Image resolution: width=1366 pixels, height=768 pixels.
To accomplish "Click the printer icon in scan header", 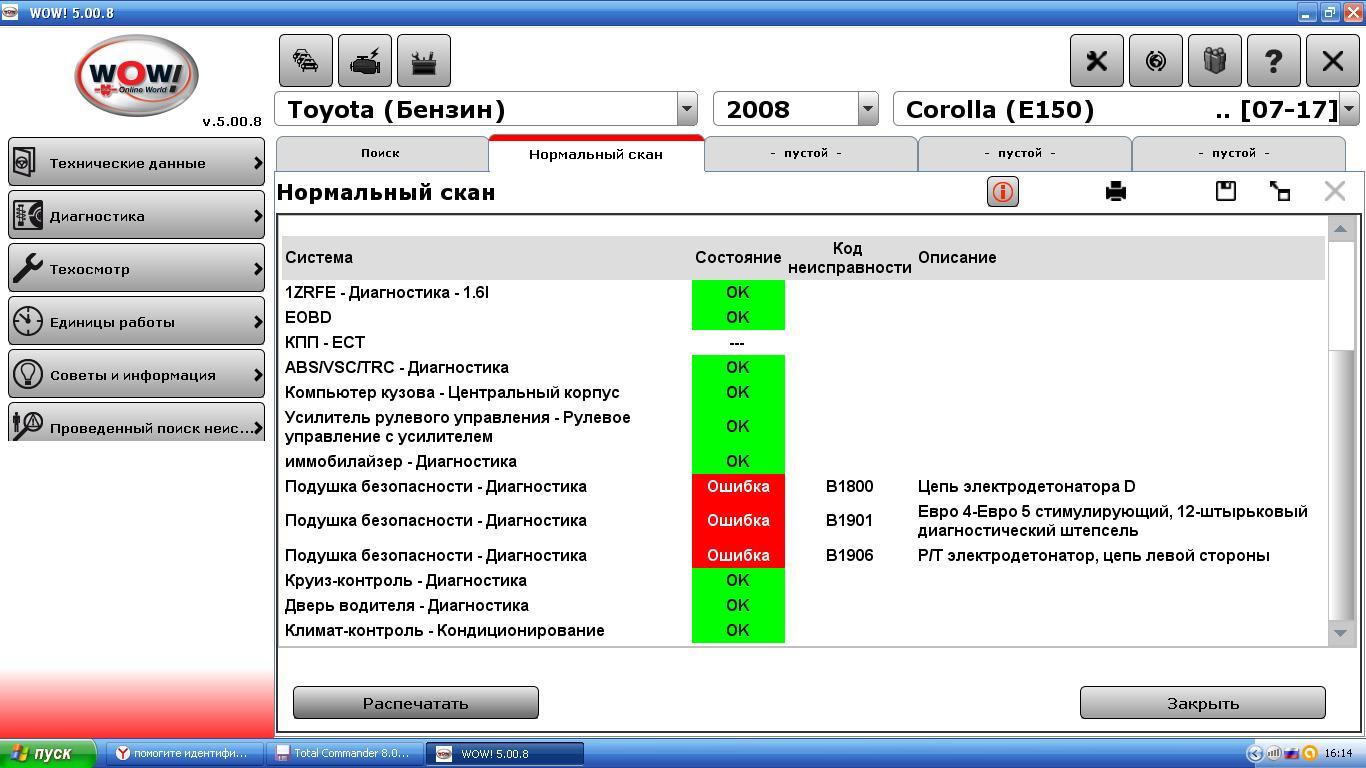I will [x=1116, y=191].
